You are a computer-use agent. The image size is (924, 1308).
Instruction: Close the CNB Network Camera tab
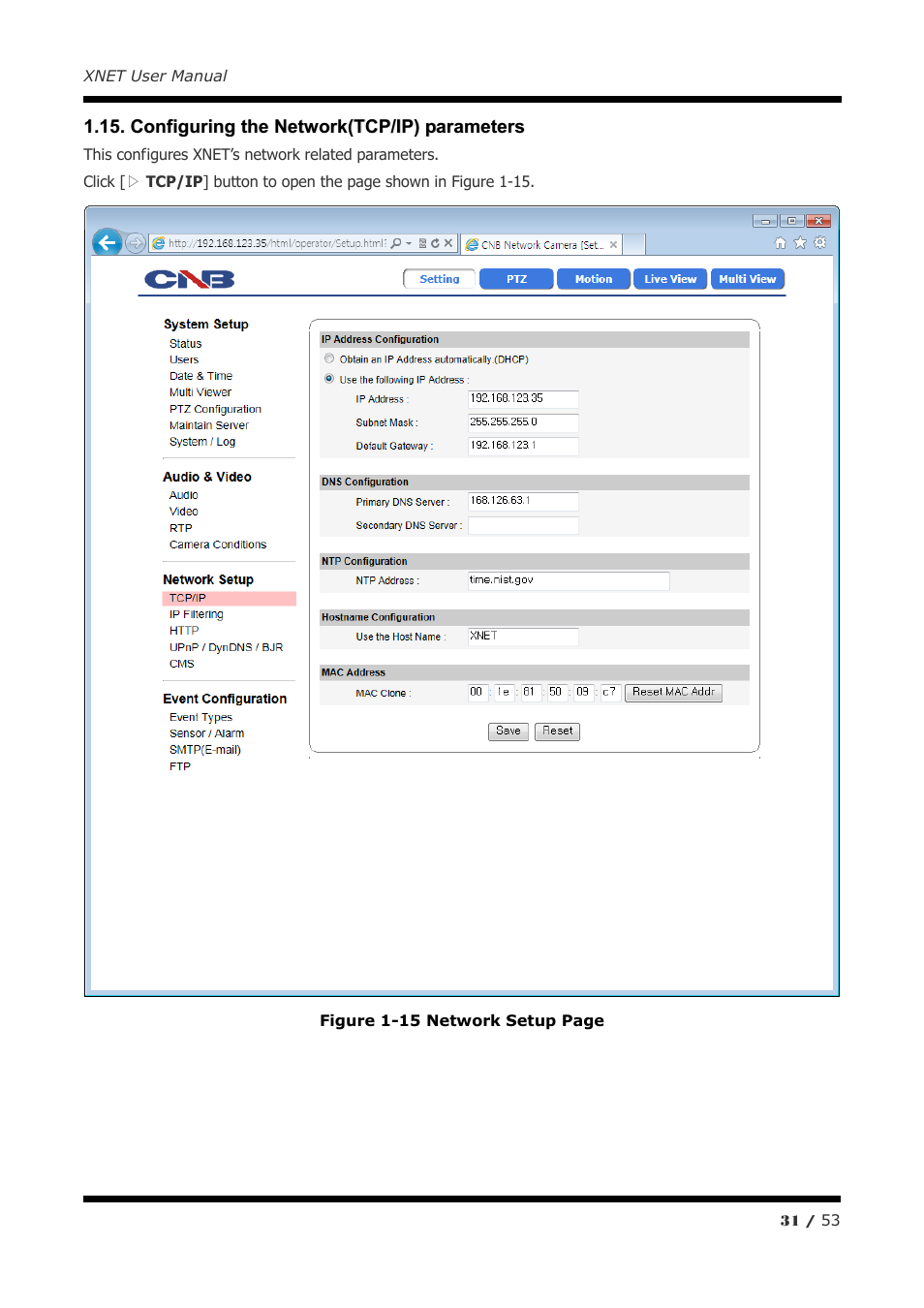[613, 245]
